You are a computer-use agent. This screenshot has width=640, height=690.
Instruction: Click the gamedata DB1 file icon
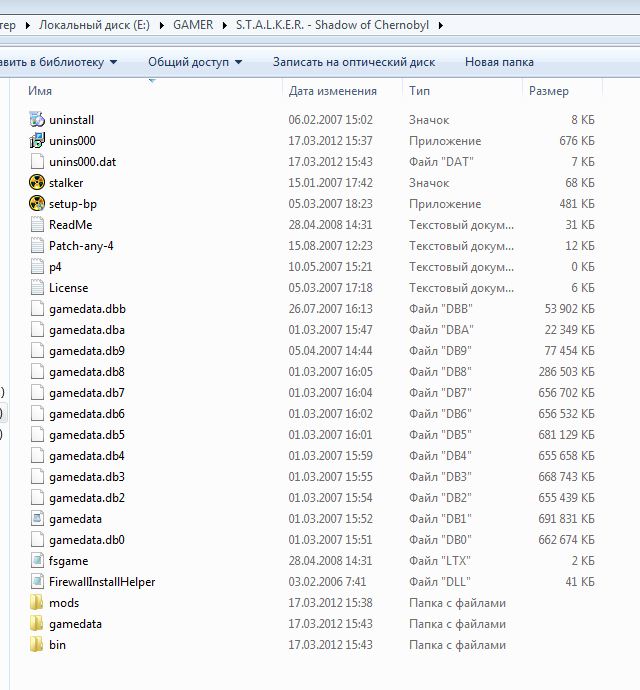pyautogui.click(x=37, y=519)
